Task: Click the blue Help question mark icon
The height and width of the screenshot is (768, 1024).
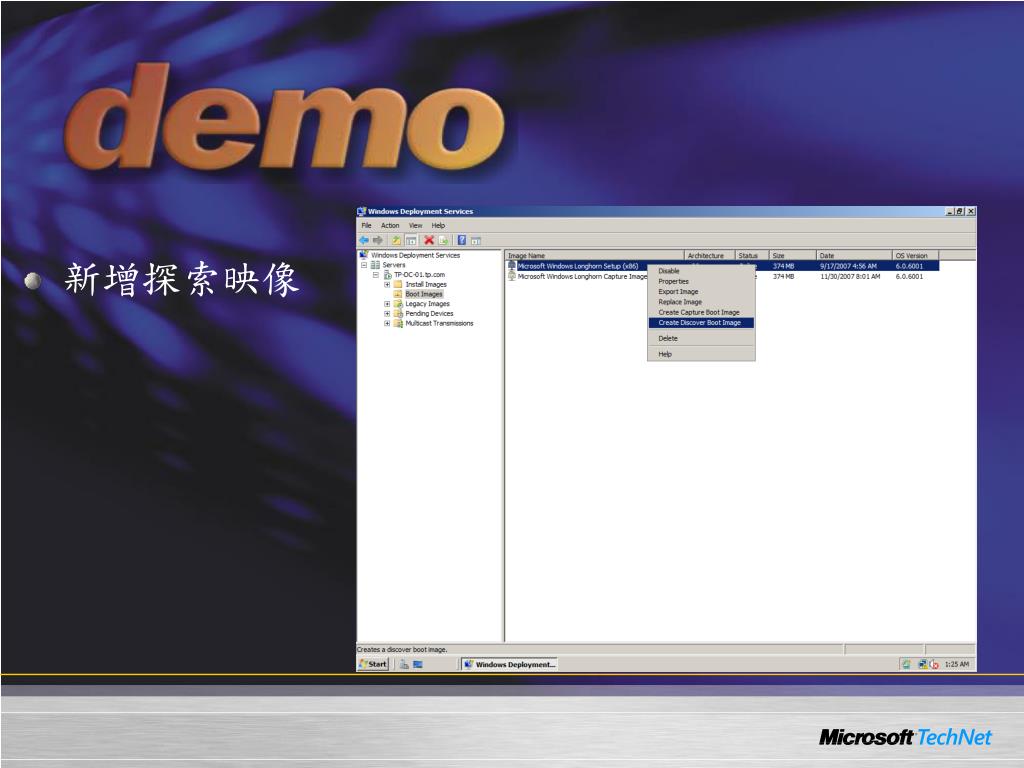Action: [462, 240]
